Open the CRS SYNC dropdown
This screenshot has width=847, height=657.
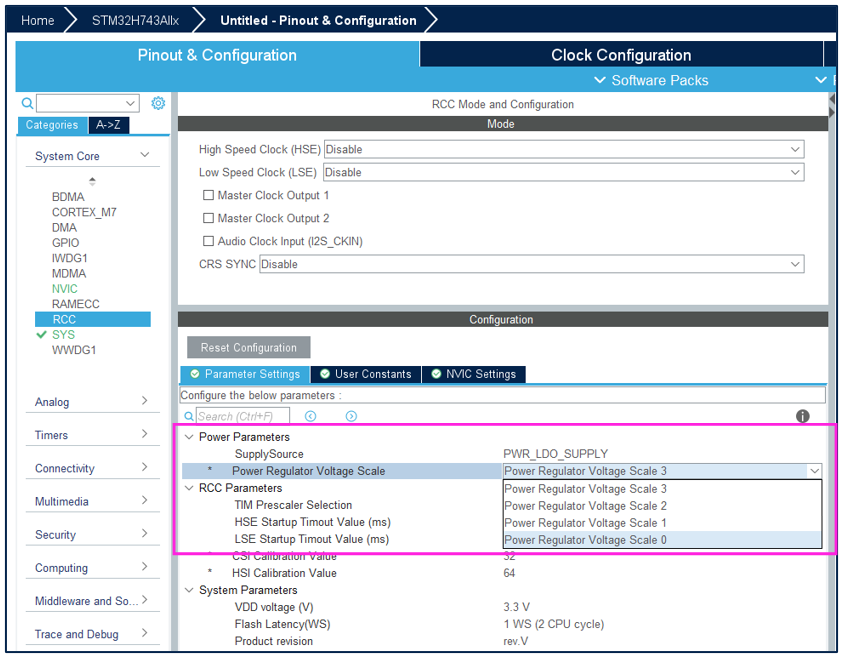point(532,264)
